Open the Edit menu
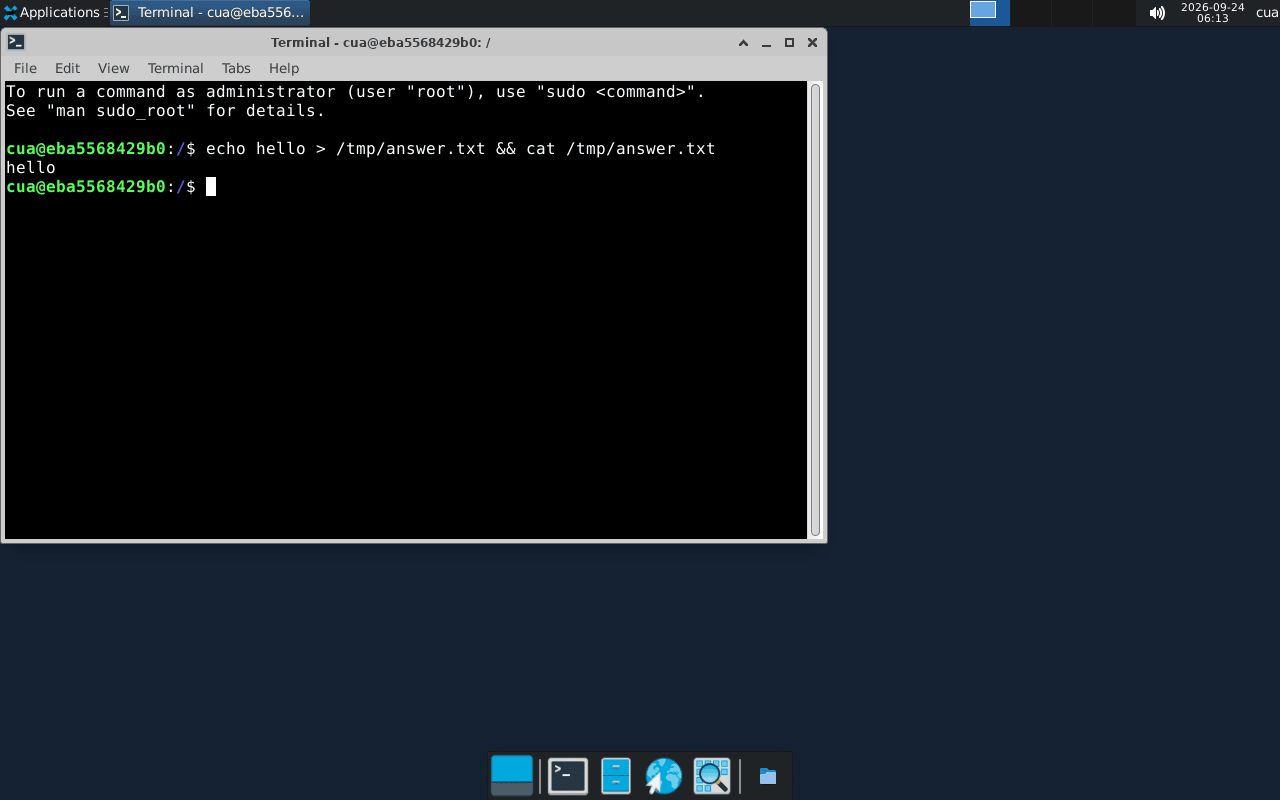Screen dimensions: 1280x800 67,68
